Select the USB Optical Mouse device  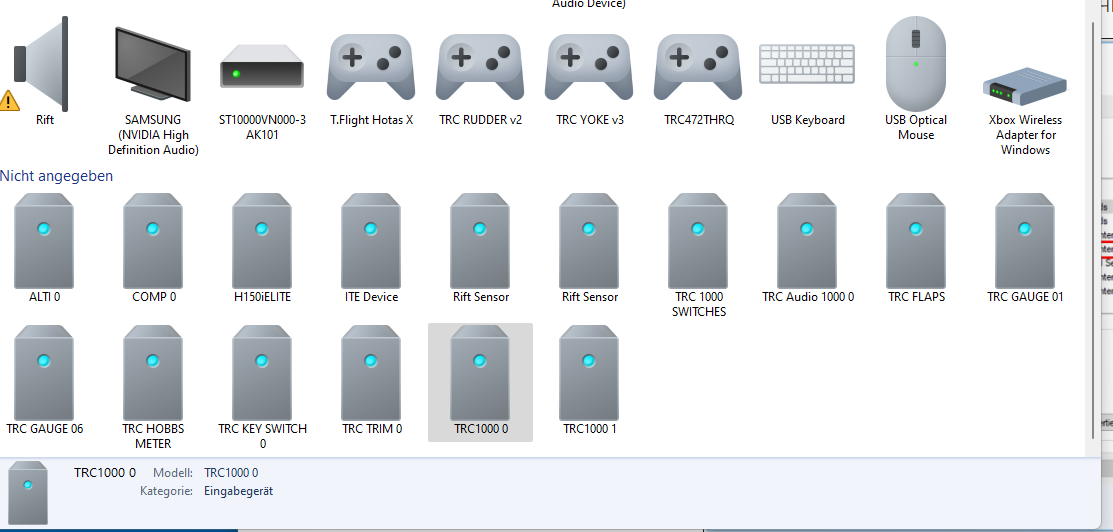click(916, 78)
